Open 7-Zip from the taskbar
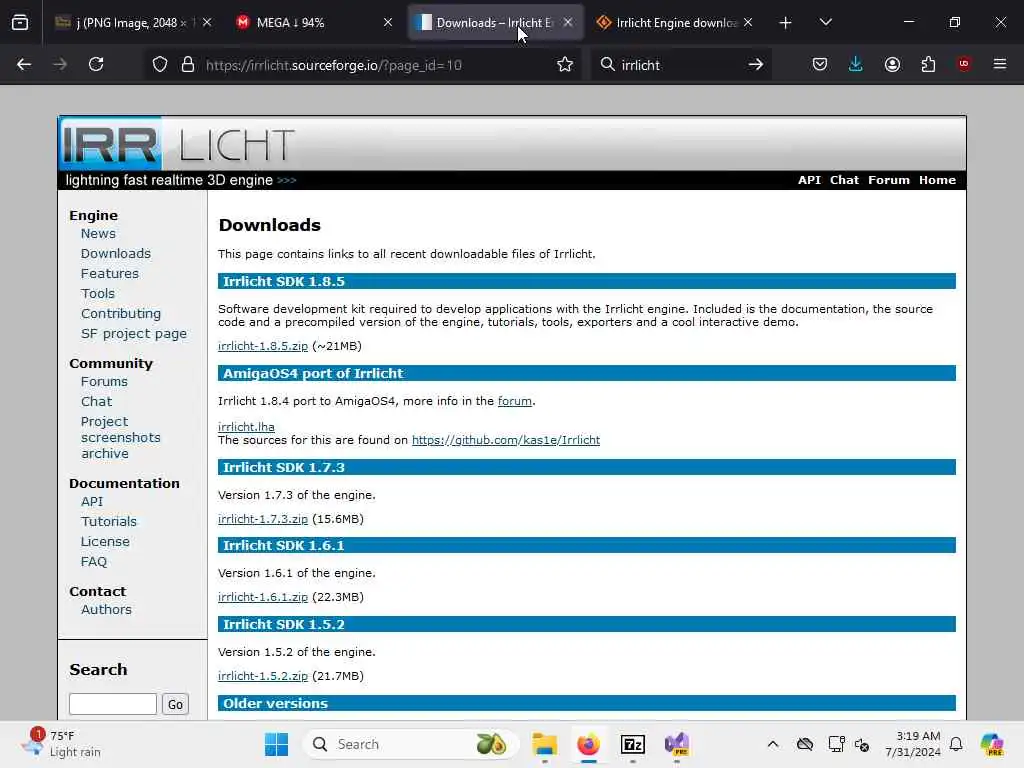The image size is (1024, 768). point(633,744)
